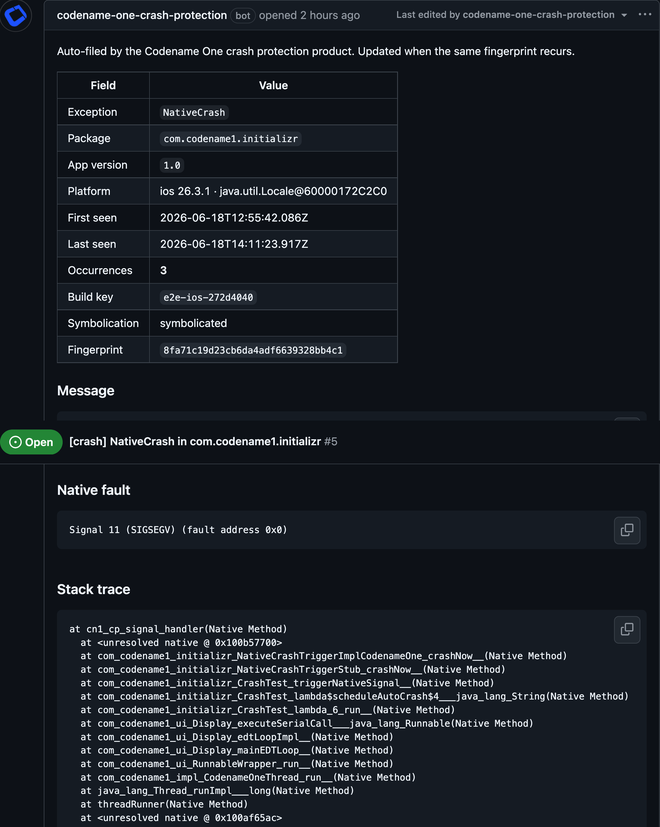Copy the Stack trace code block

click(627, 629)
